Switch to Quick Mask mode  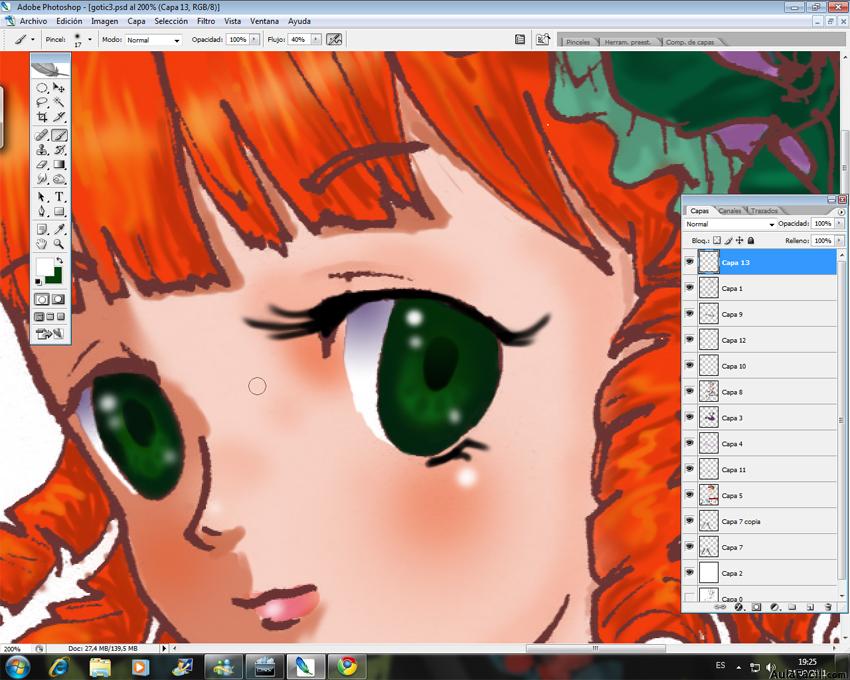tap(58, 299)
